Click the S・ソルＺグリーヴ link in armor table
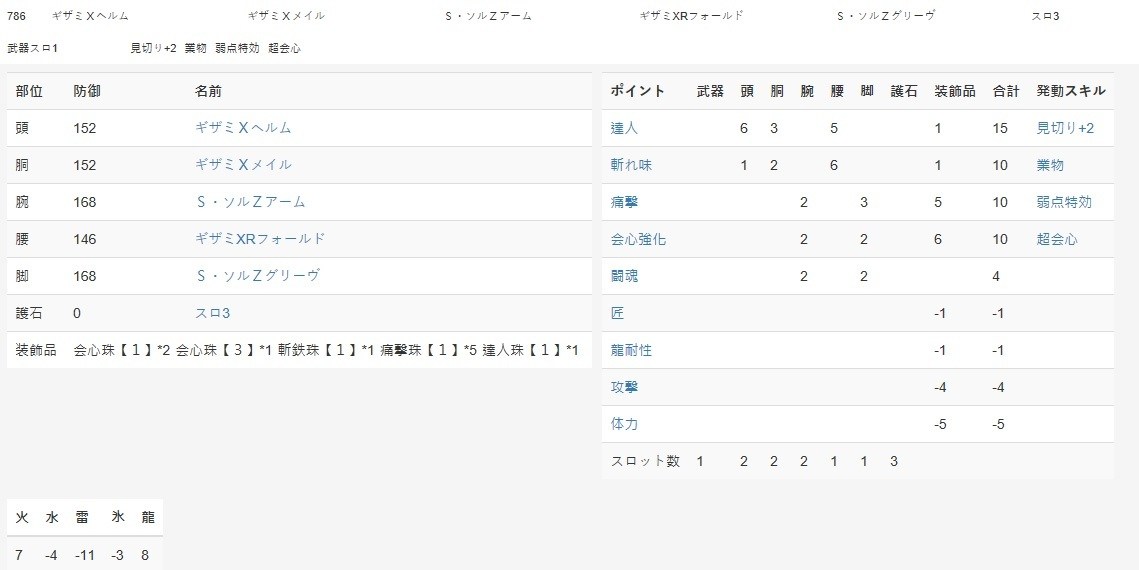 pyautogui.click(x=257, y=276)
